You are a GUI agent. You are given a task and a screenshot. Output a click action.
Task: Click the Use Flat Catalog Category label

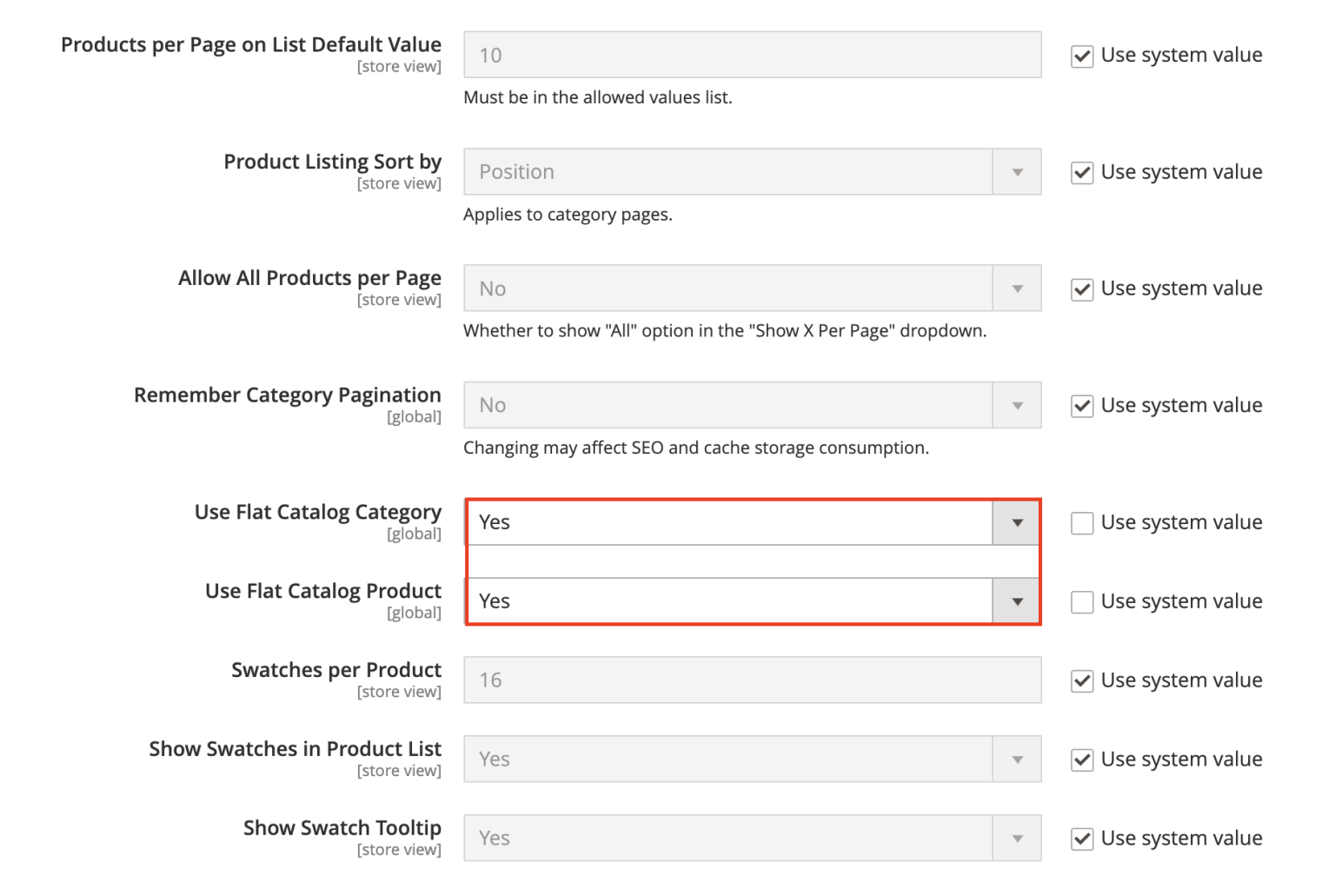pyautogui.click(x=317, y=512)
